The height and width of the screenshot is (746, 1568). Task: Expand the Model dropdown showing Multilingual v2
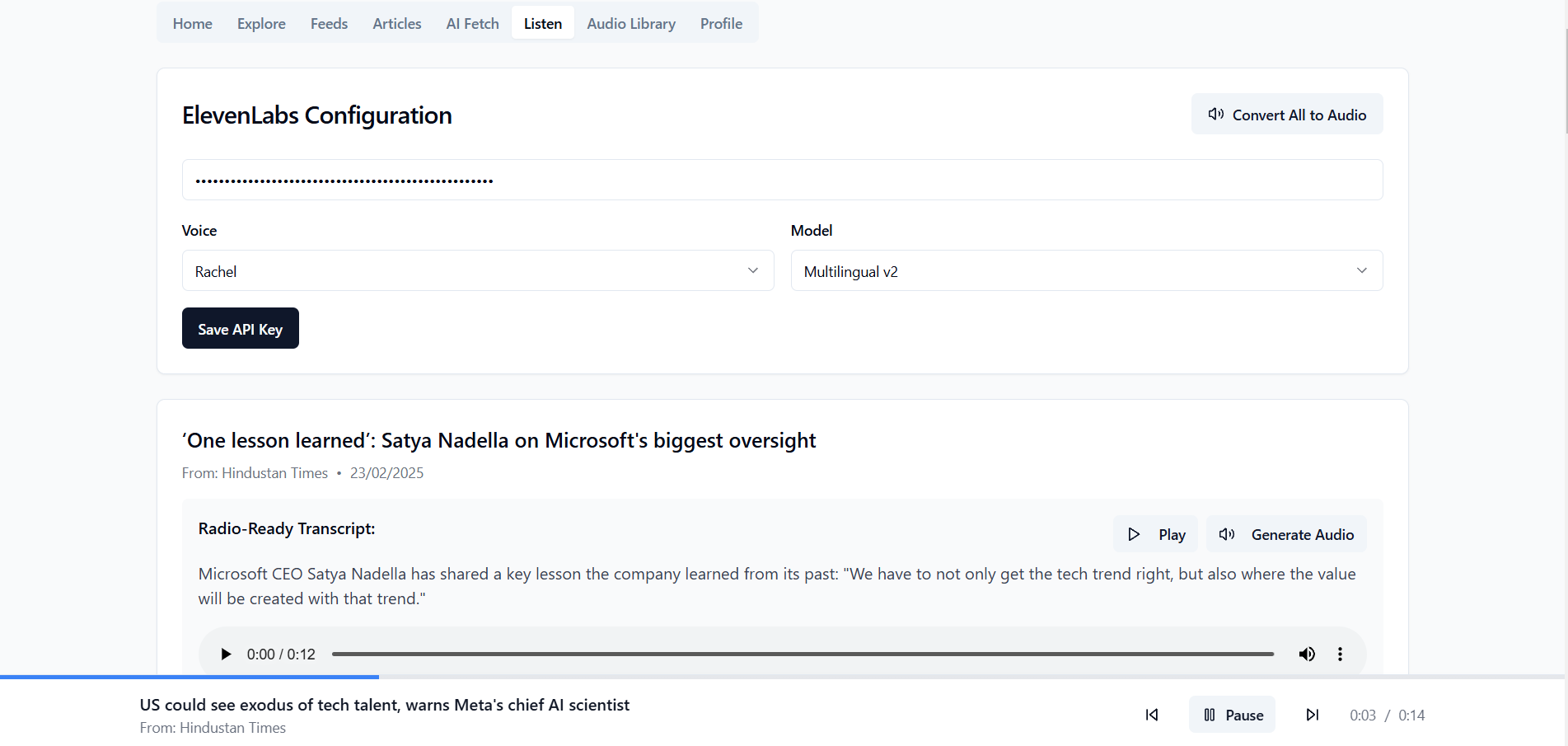tap(1087, 271)
